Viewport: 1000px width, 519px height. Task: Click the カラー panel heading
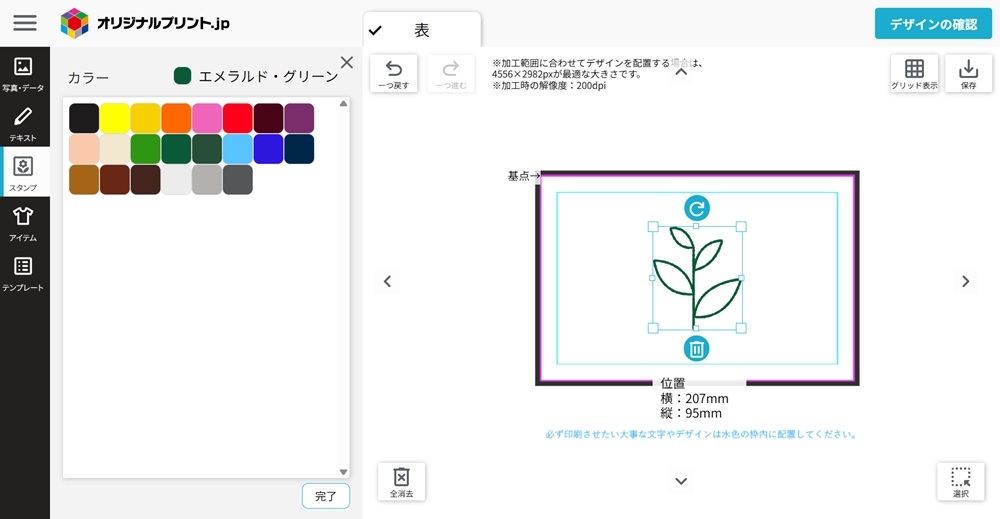(88, 78)
